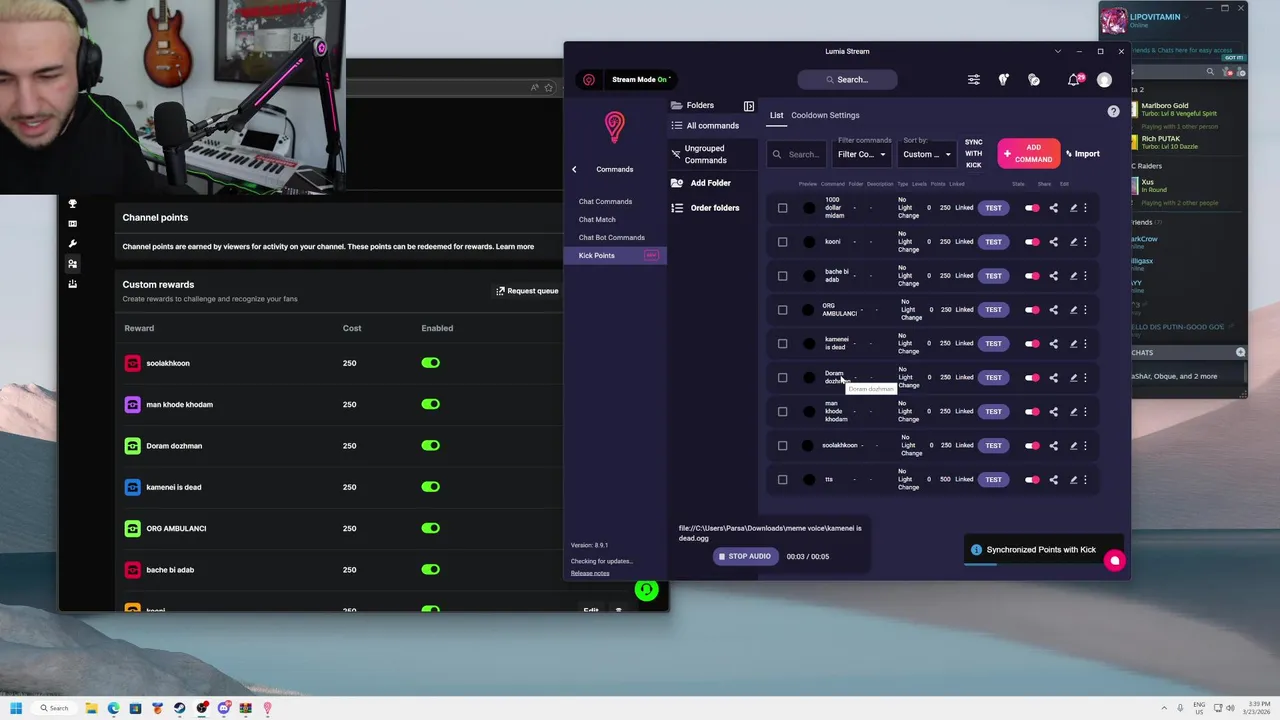Toggle state of kamenei is dead command
The width and height of the screenshot is (1280, 720).
(x=1032, y=344)
